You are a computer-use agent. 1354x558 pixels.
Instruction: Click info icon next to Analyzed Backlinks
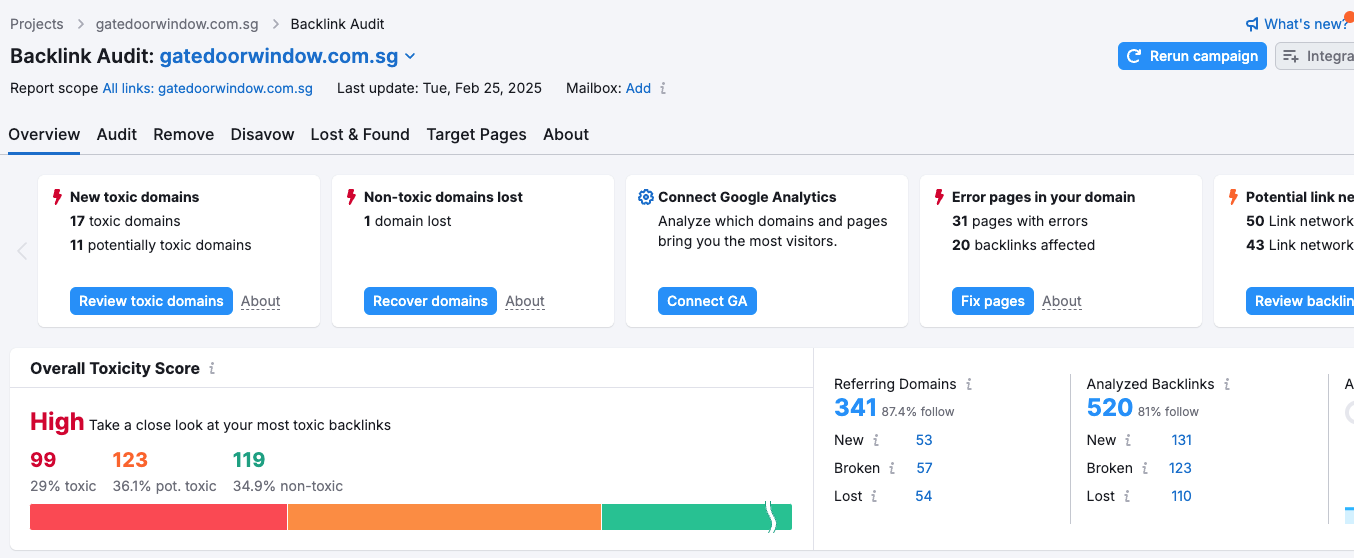pyautogui.click(x=1227, y=384)
